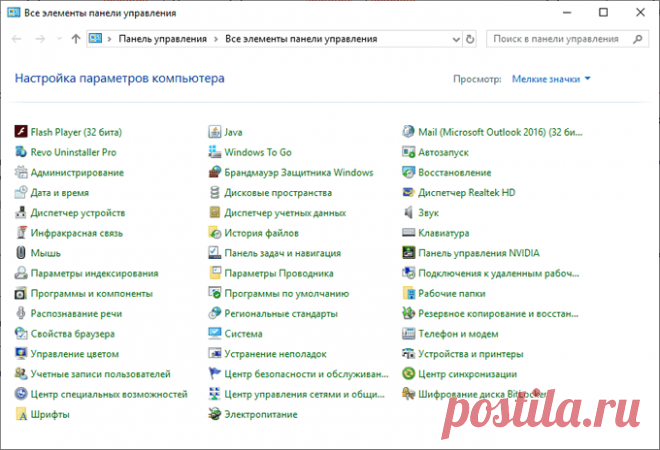Open Региональные стандарты link
The width and height of the screenshot is (660, 450).
[x=281, y=313]
